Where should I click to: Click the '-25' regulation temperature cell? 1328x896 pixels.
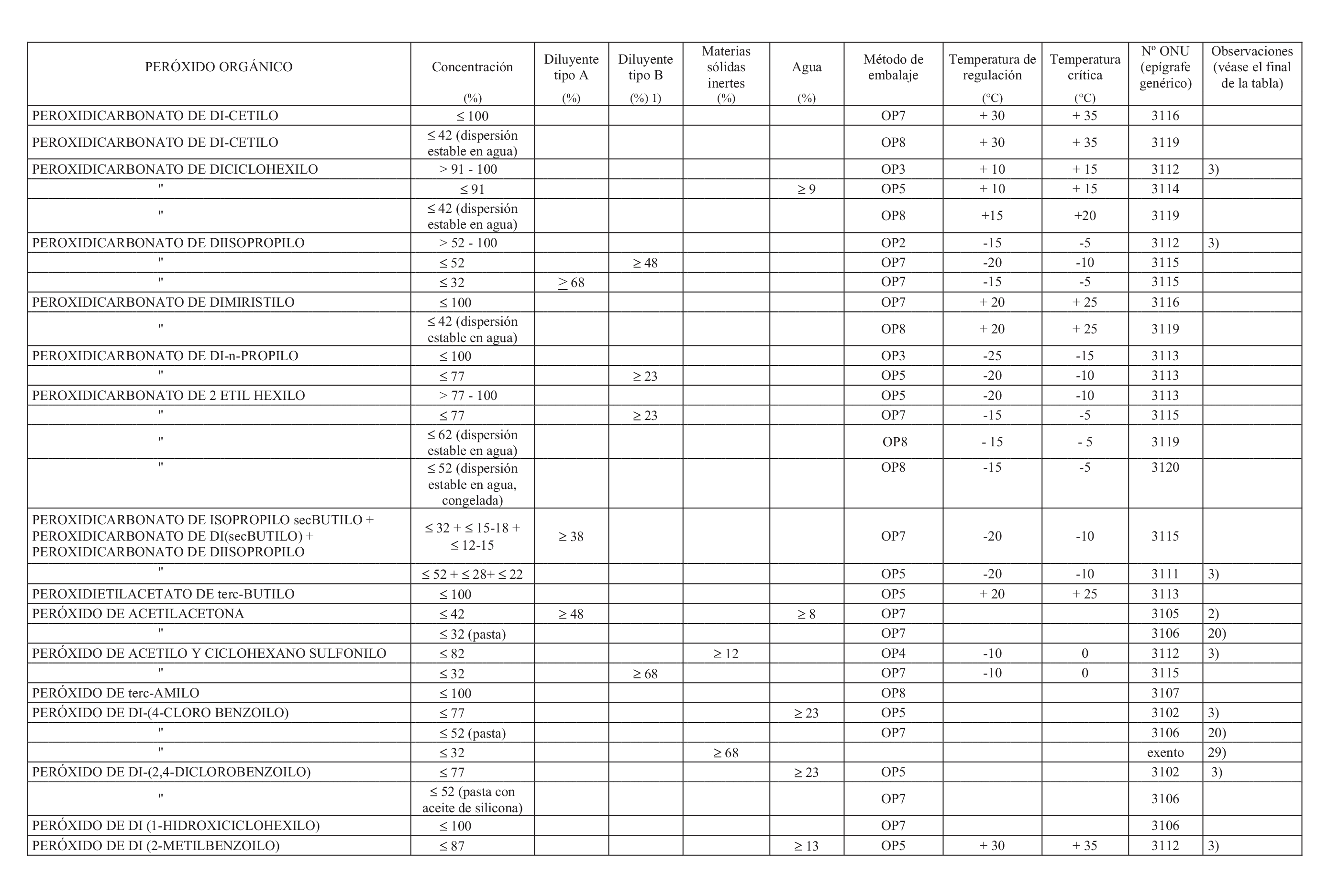pos(992,356)
